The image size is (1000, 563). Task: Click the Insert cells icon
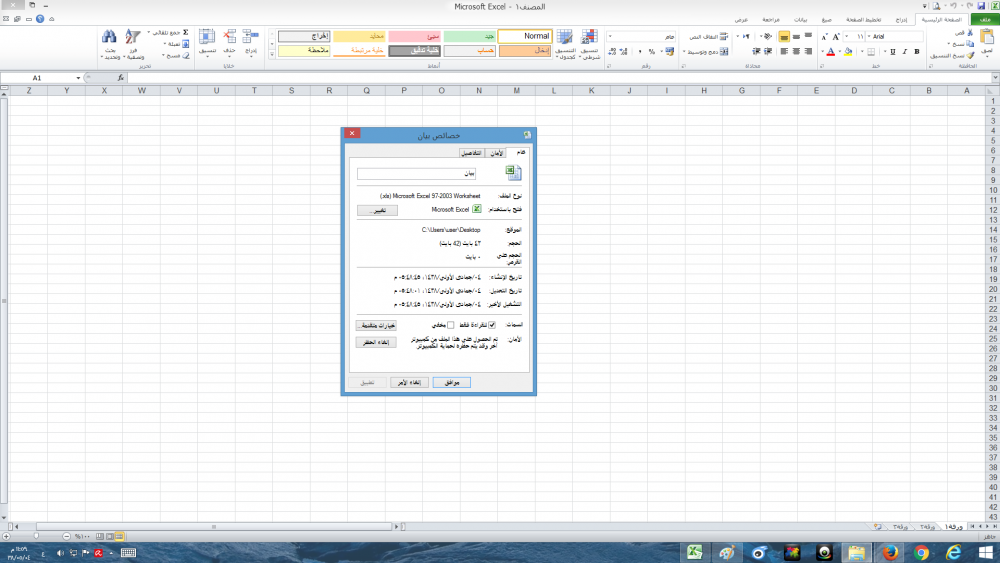[251, 36]
